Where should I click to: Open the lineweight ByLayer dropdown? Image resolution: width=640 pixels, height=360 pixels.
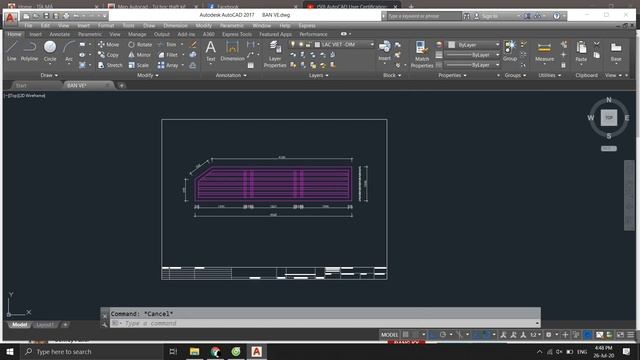pyautogui.click(x=473, y=55)
